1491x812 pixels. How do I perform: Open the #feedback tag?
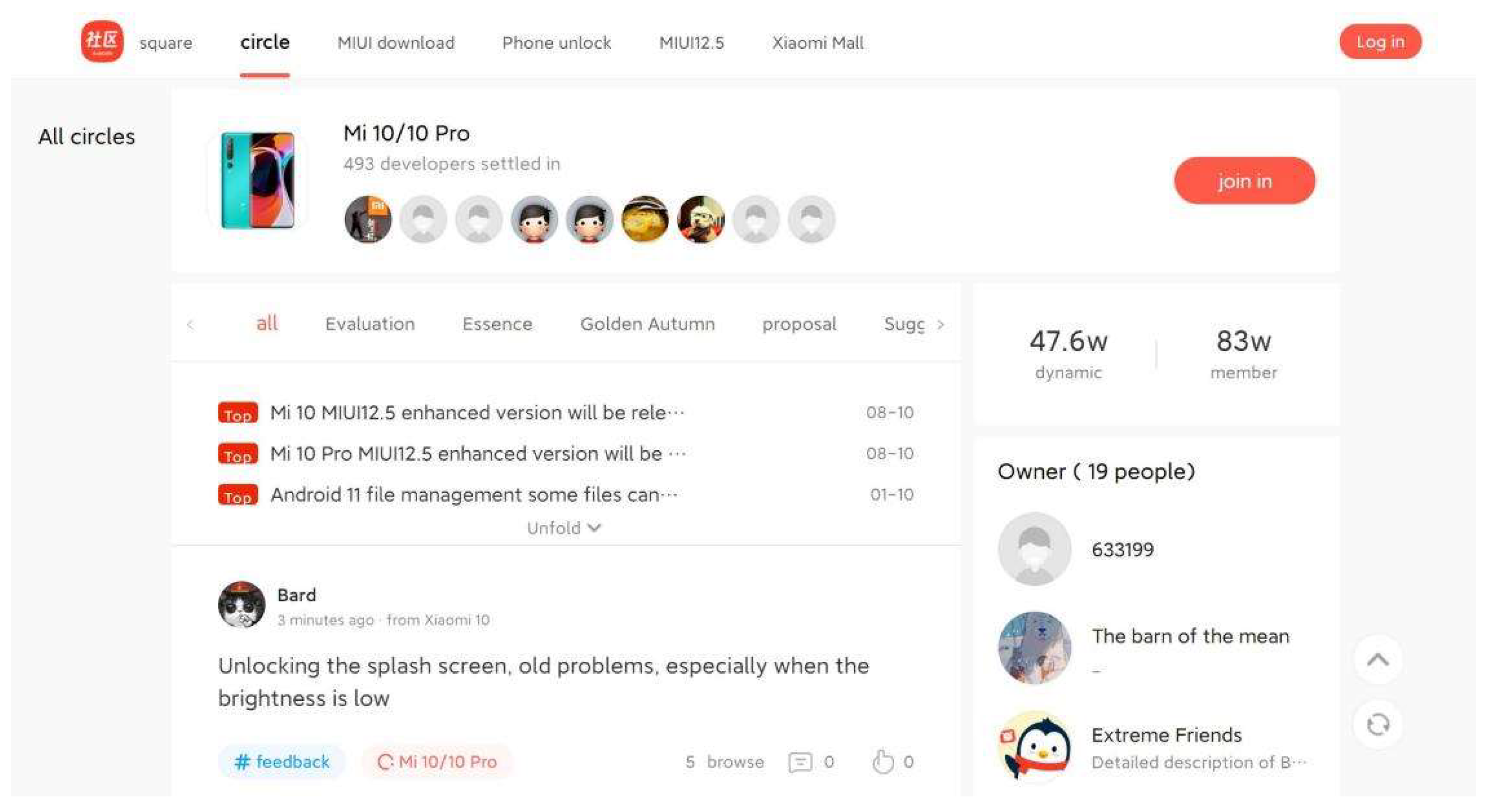281,762
